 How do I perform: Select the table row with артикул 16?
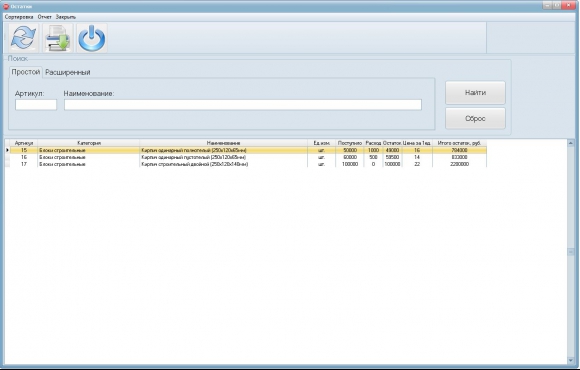point(246,157)
